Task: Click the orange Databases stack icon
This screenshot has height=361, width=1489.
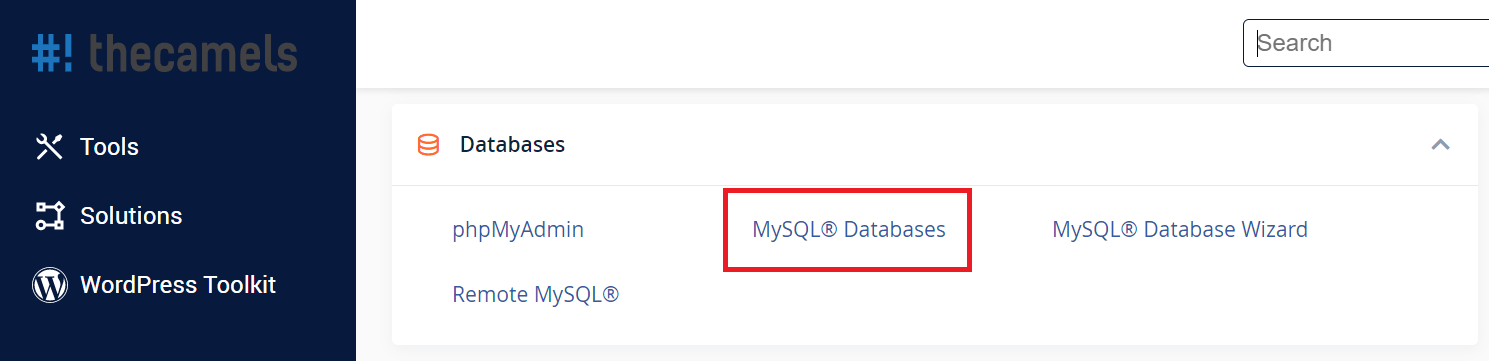Action: 428,145
